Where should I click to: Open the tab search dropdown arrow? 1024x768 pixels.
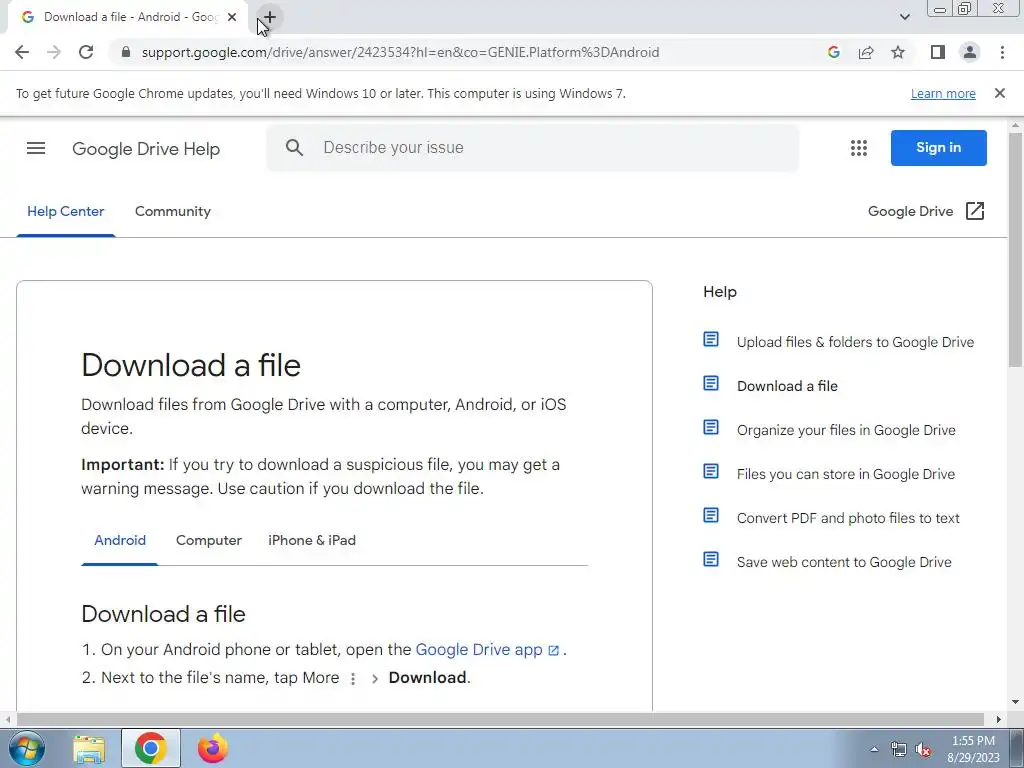(x=904, y=17)
